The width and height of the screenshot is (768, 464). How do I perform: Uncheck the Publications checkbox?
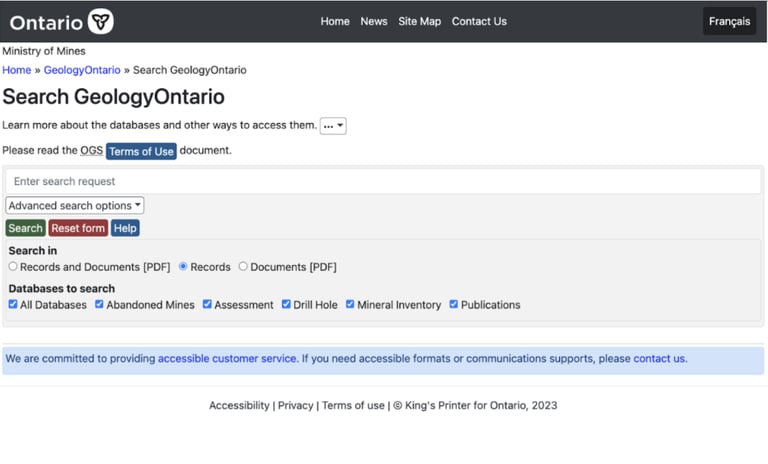[x=454, y=304]
